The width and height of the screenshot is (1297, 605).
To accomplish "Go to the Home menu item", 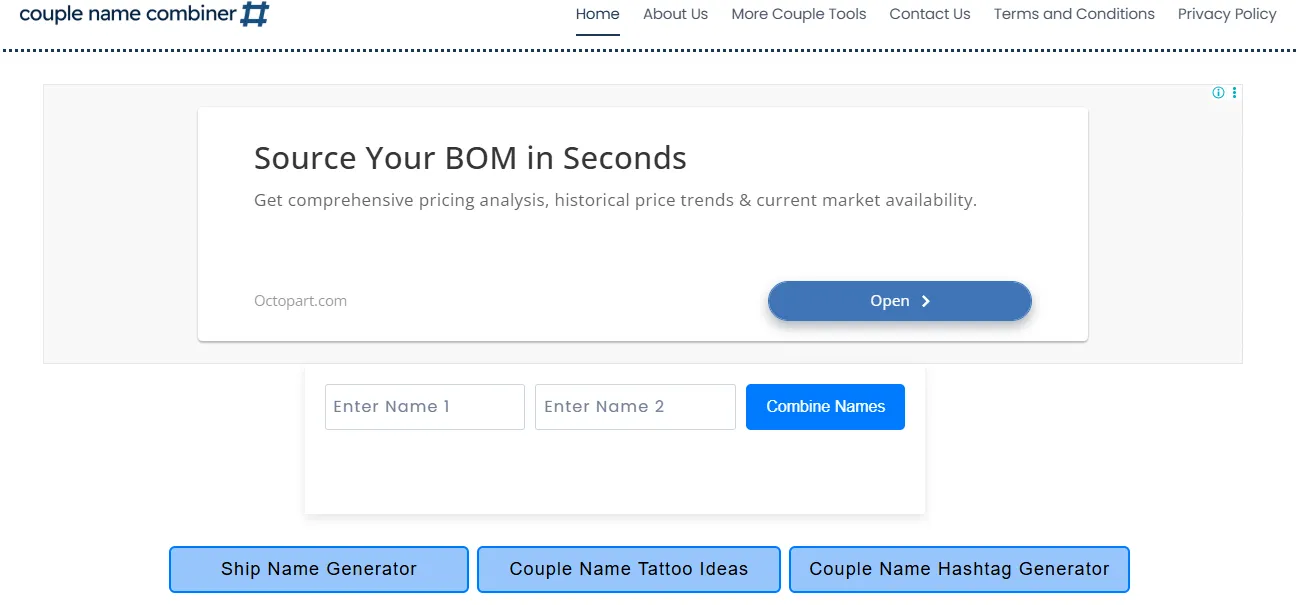I will tap(597, 14).
